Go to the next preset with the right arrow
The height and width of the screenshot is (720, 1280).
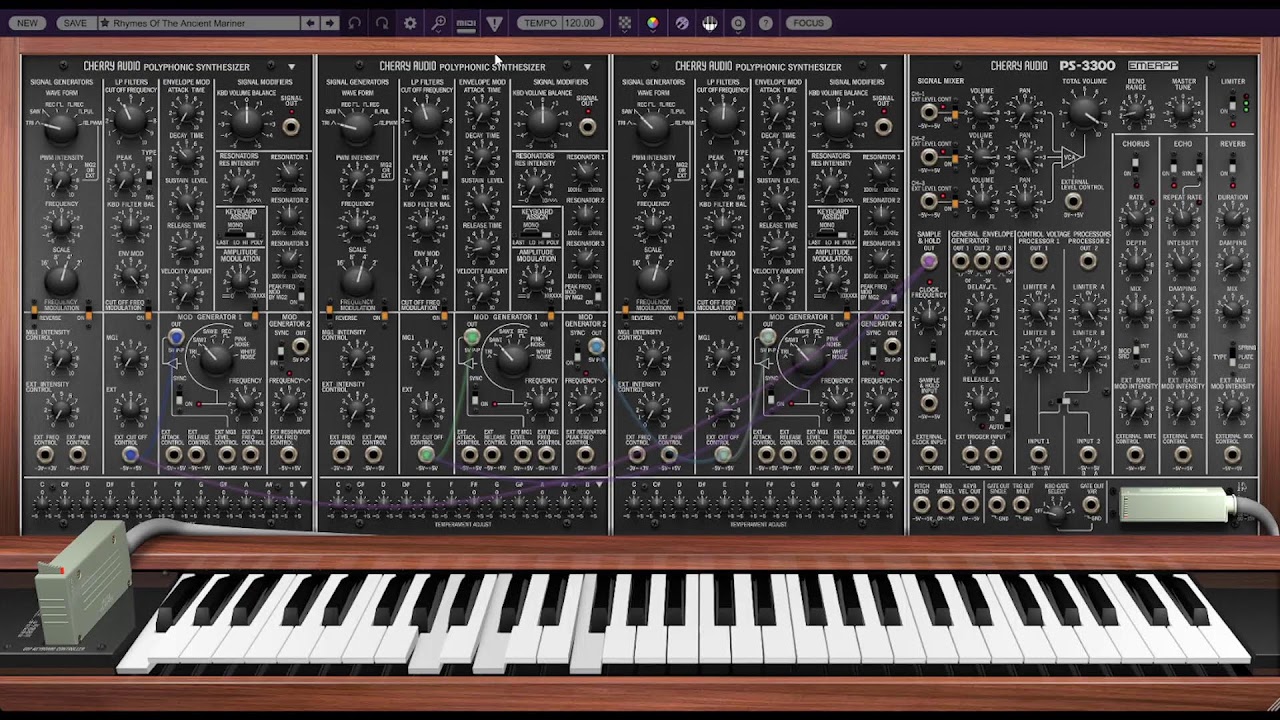330,23
